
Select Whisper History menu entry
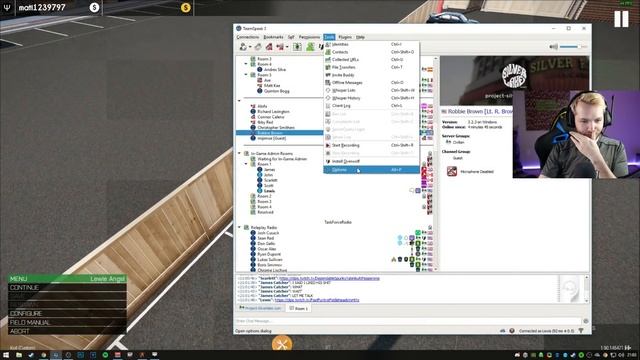click(x=371, y=98)
